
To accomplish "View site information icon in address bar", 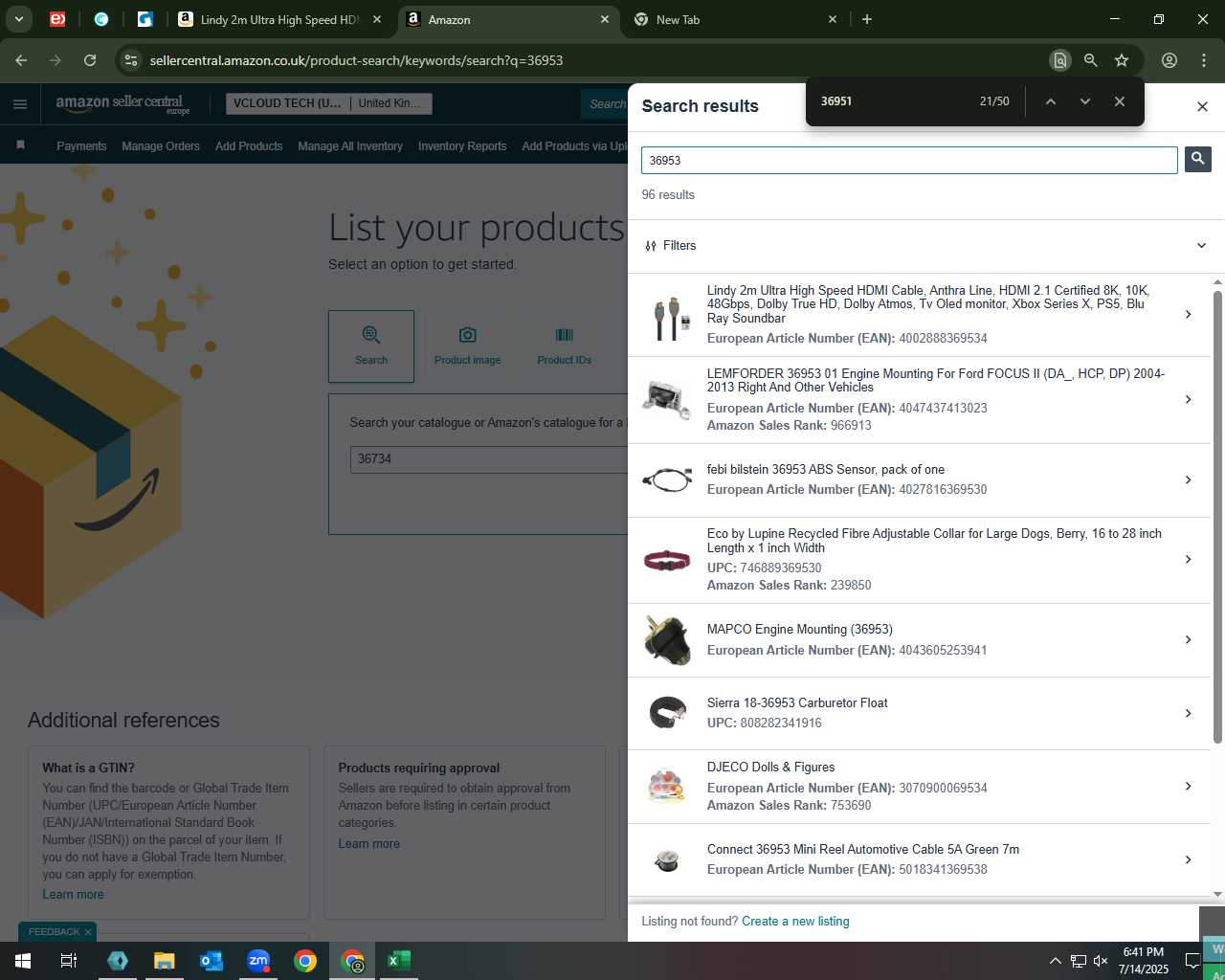I will pyautogui.click(x=131, y=60).
